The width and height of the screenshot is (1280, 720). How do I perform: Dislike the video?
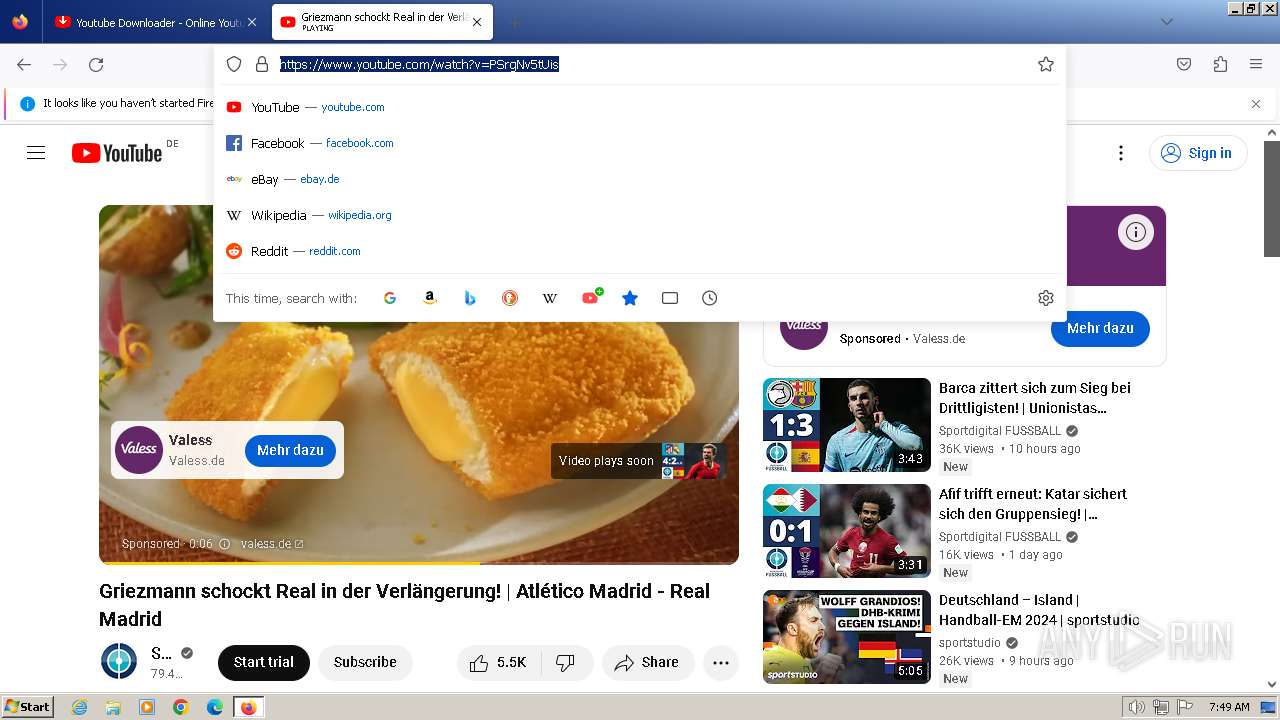pos(566,662)
